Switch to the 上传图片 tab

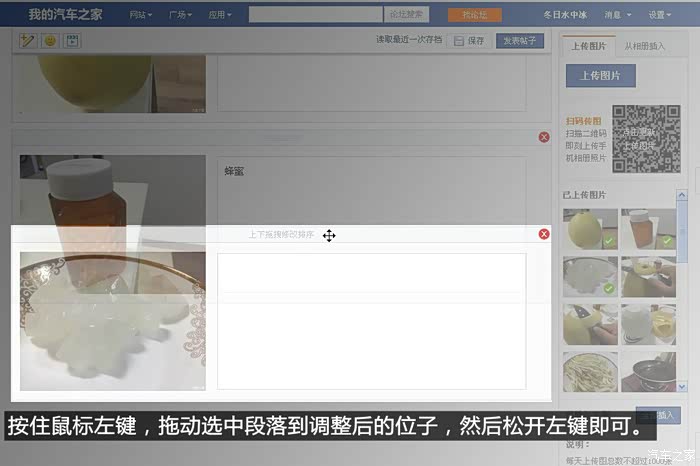pyautogui.click(x=589, y=46)
